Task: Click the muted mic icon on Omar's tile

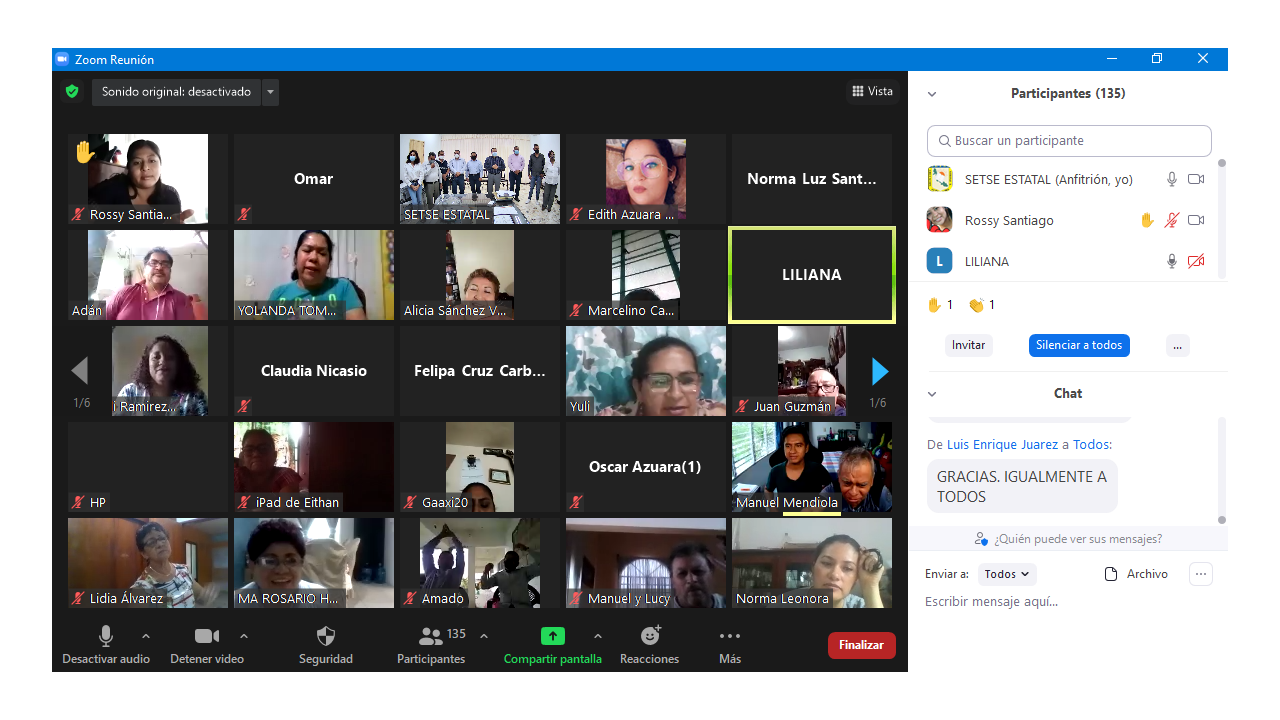Action: [x=244, y=214]
